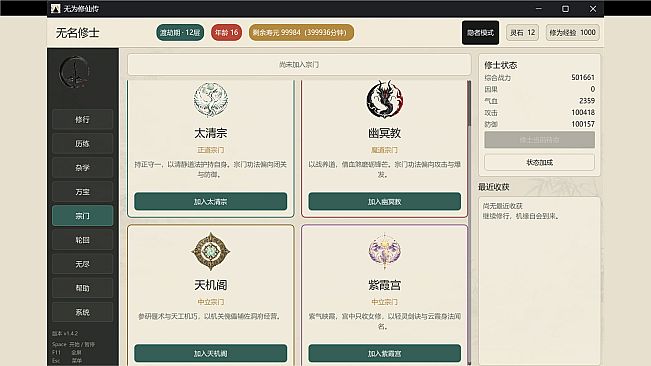The width and height of the screenshot is (651, 366).
Task: Open the 无尽 (Endless) menu
Action: (x=83, y=264)
